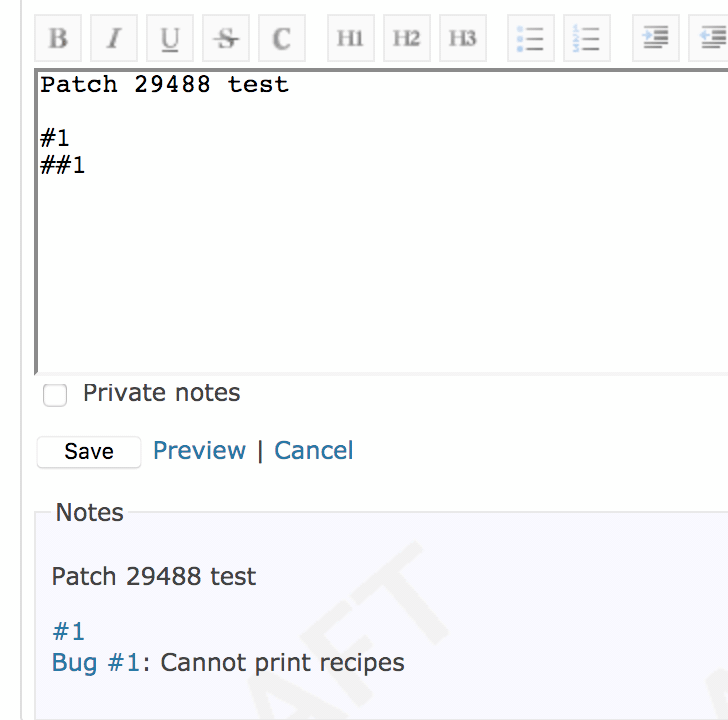The image size is (728, 720).
Task: Open the Preview link
Action: click(x=200, y=451)
